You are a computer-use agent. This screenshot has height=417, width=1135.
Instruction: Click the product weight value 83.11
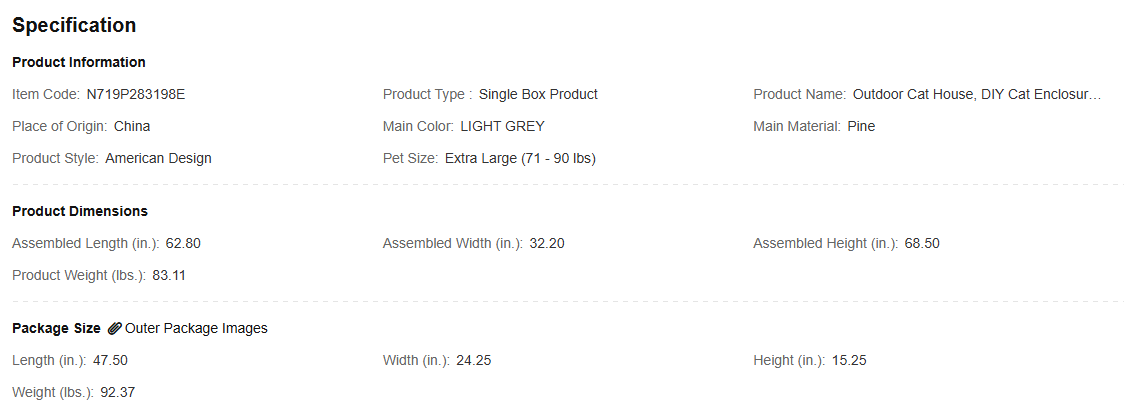tap(169, 275)
